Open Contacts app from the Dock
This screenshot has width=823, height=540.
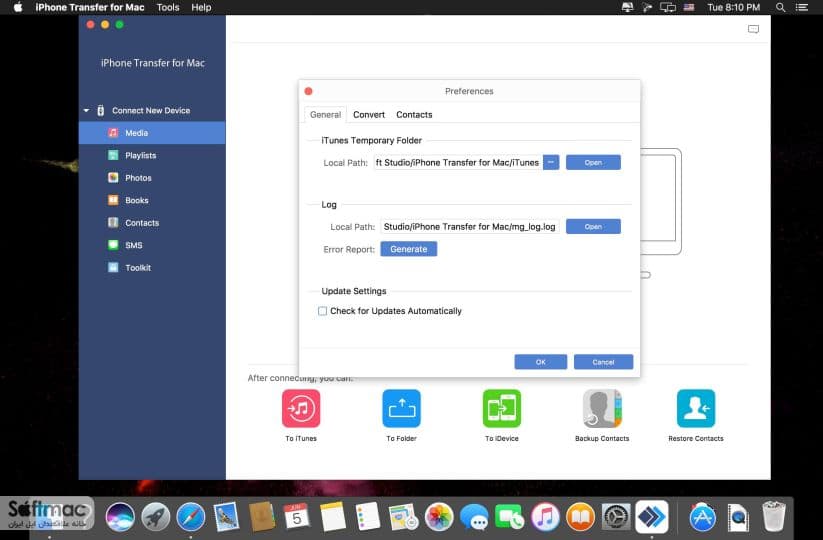(261, 517)
